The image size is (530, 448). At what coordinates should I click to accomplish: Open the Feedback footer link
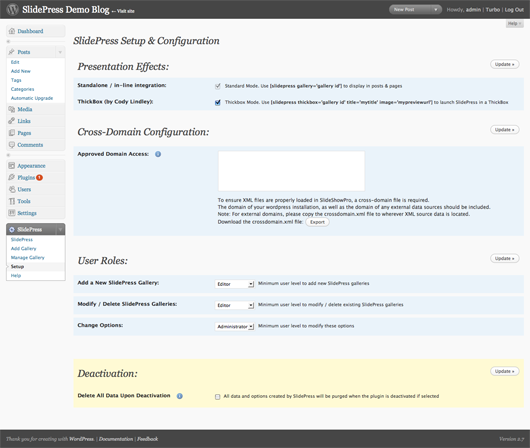[x=147, y=439]
